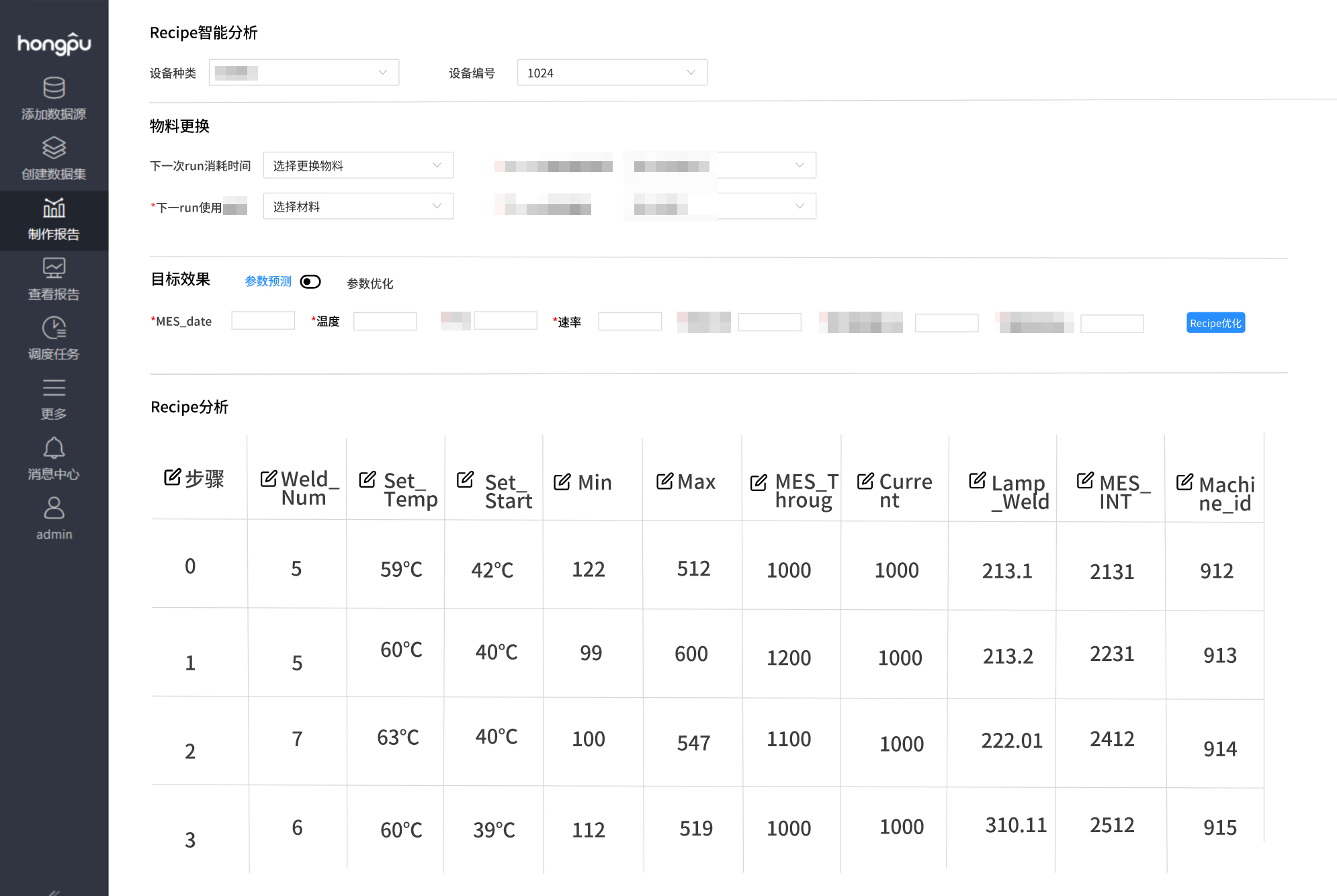
Task: Click the 创建数据集 layers icon
Action: [54, 148]
